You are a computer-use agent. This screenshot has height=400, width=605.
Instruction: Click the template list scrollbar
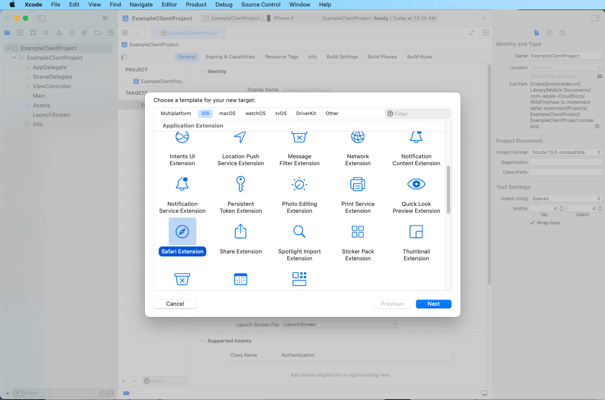[448, 189]
